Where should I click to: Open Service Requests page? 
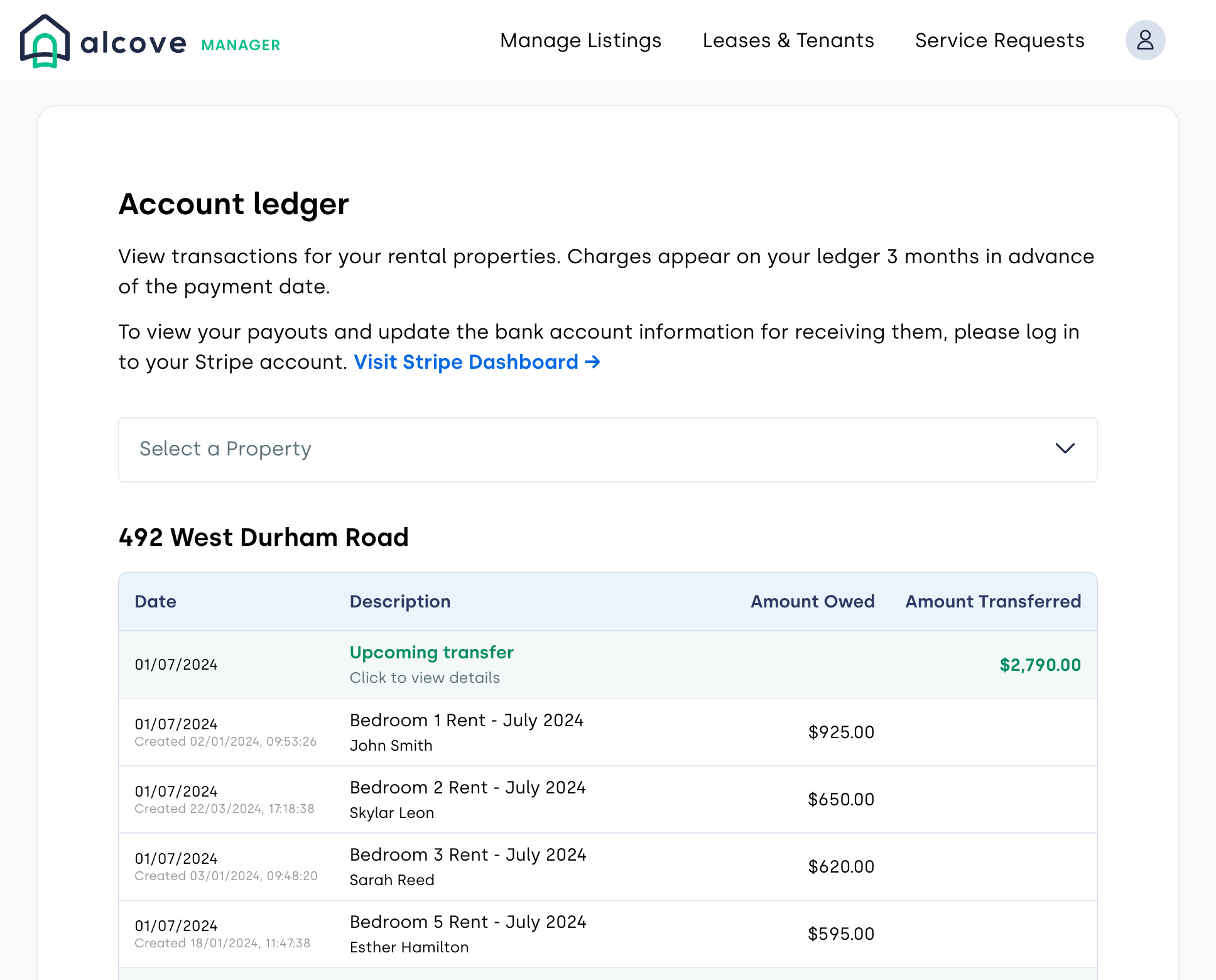point(999,41)
